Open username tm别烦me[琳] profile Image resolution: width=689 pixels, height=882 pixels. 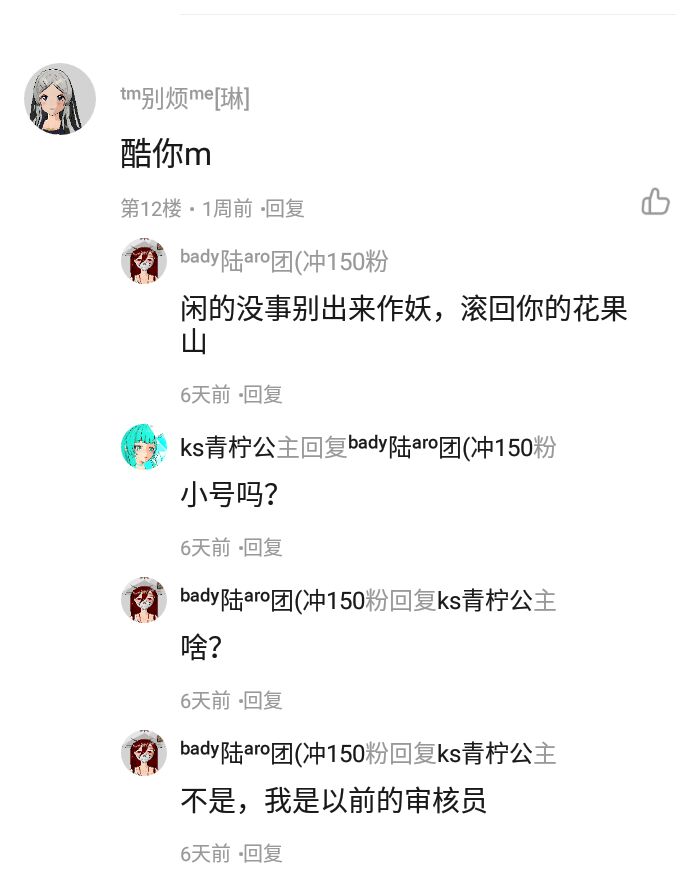(x=185, y=98)
